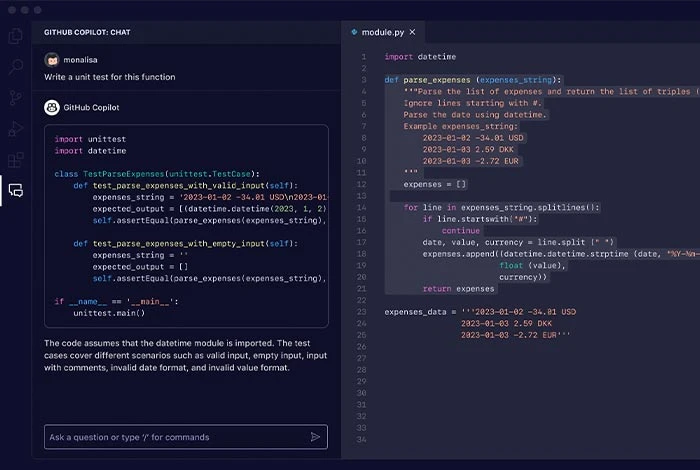The image size is (700, 470).
Task: Click the GitHub Copilot name label
Action: (91, 108)
